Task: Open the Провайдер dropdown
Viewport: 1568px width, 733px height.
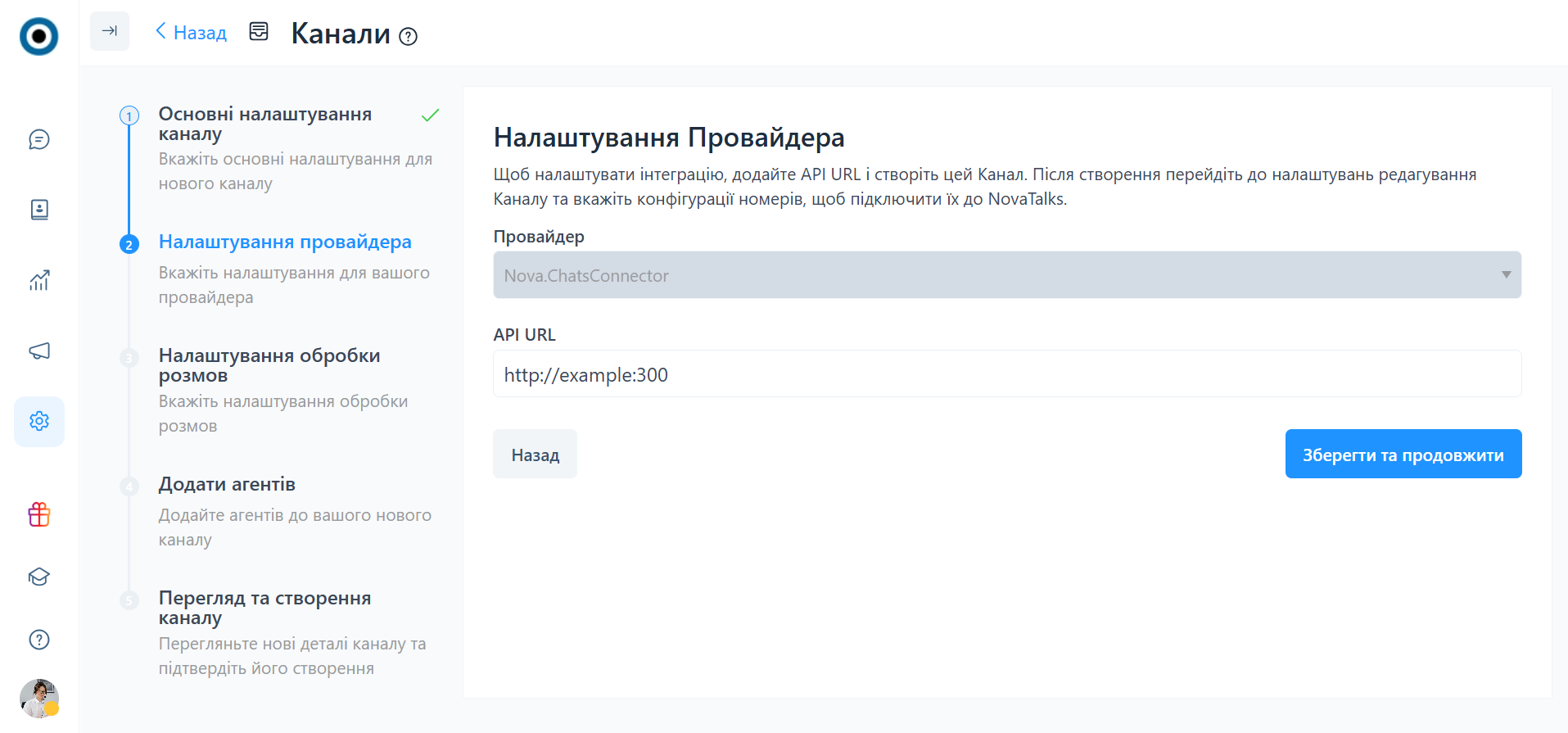Action: click(1006, 275)
